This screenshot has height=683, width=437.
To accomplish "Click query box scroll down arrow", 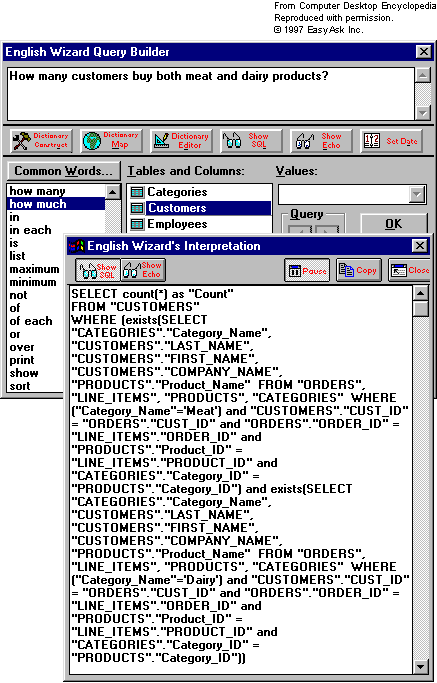I will [x=422, y=113].
